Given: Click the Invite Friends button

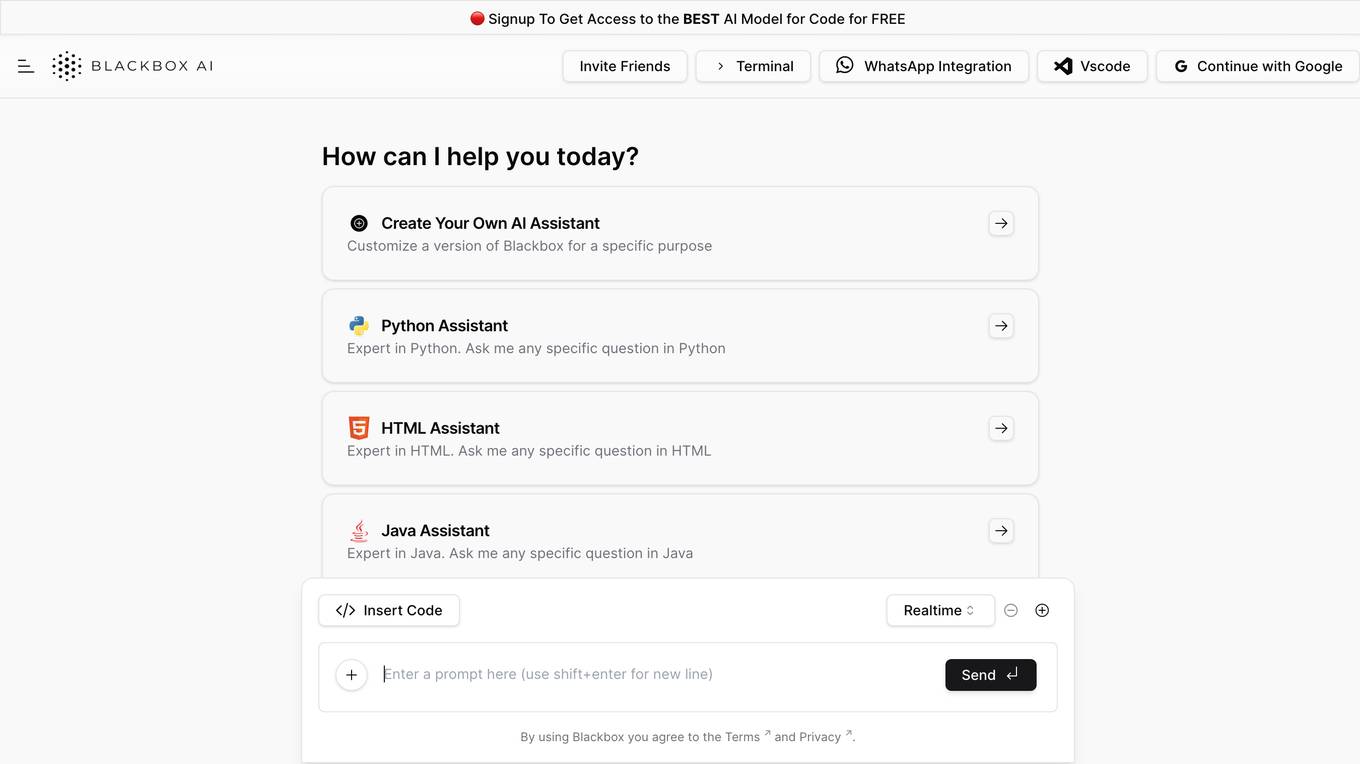Looking at the screenshot, I should 625,66.
